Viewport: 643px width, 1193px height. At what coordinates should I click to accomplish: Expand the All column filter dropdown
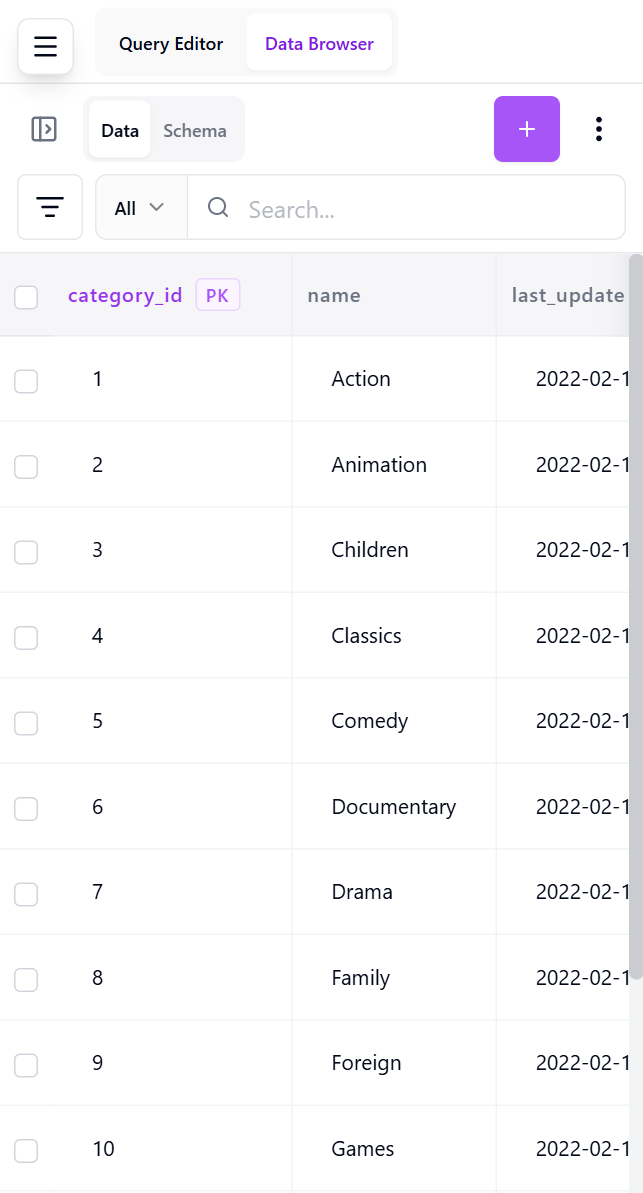pyautogui.click(x=140, y=208)
